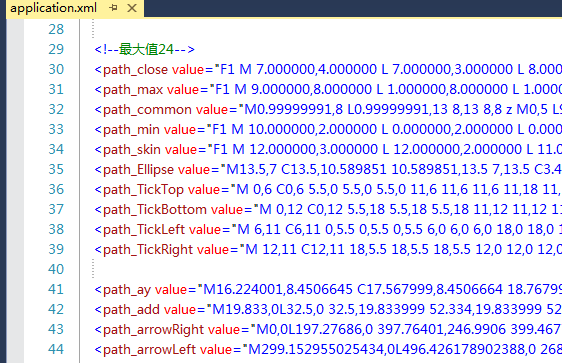
Task: Click line number 40 in gutter
Action: [56, 269]
